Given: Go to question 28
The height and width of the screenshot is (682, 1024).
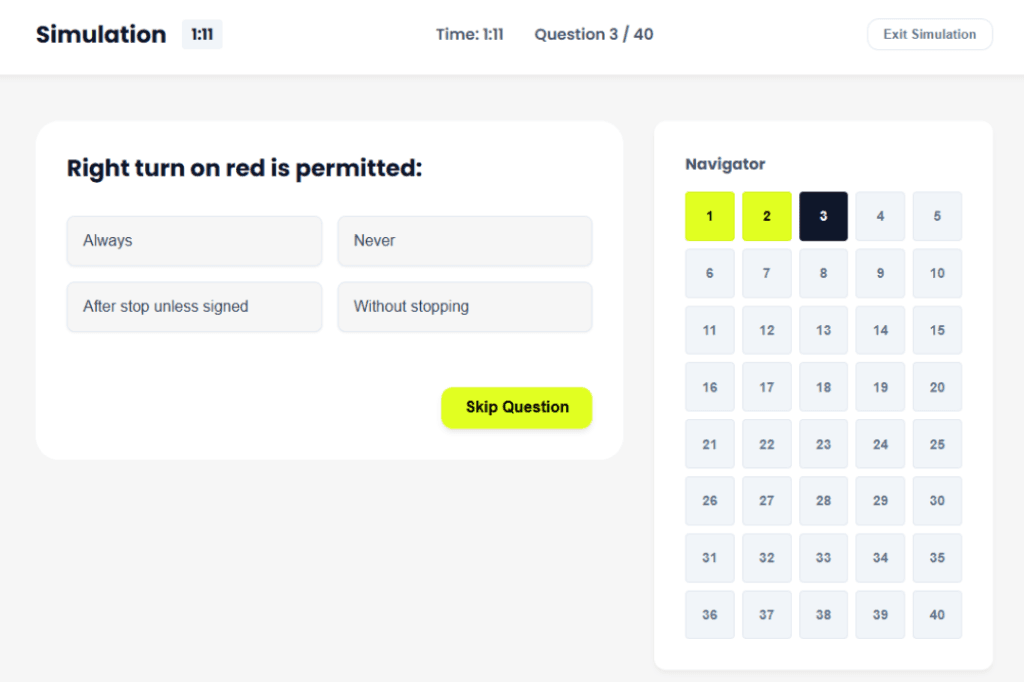Looking at the screenshot, I should tap(824, 501).
